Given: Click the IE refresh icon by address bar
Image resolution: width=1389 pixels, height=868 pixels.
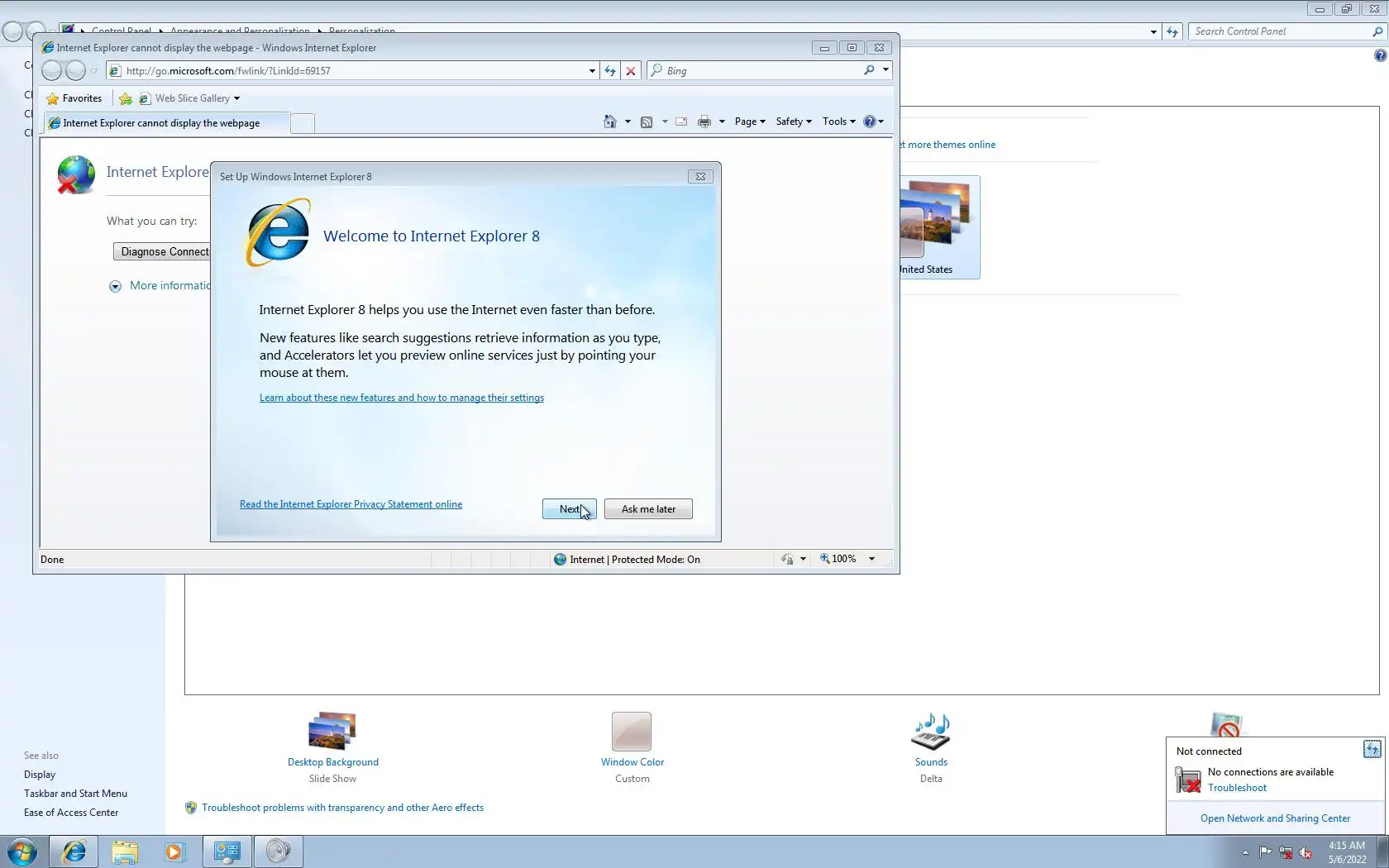Looking at the screenshot, I should click(x=610, y=71).
